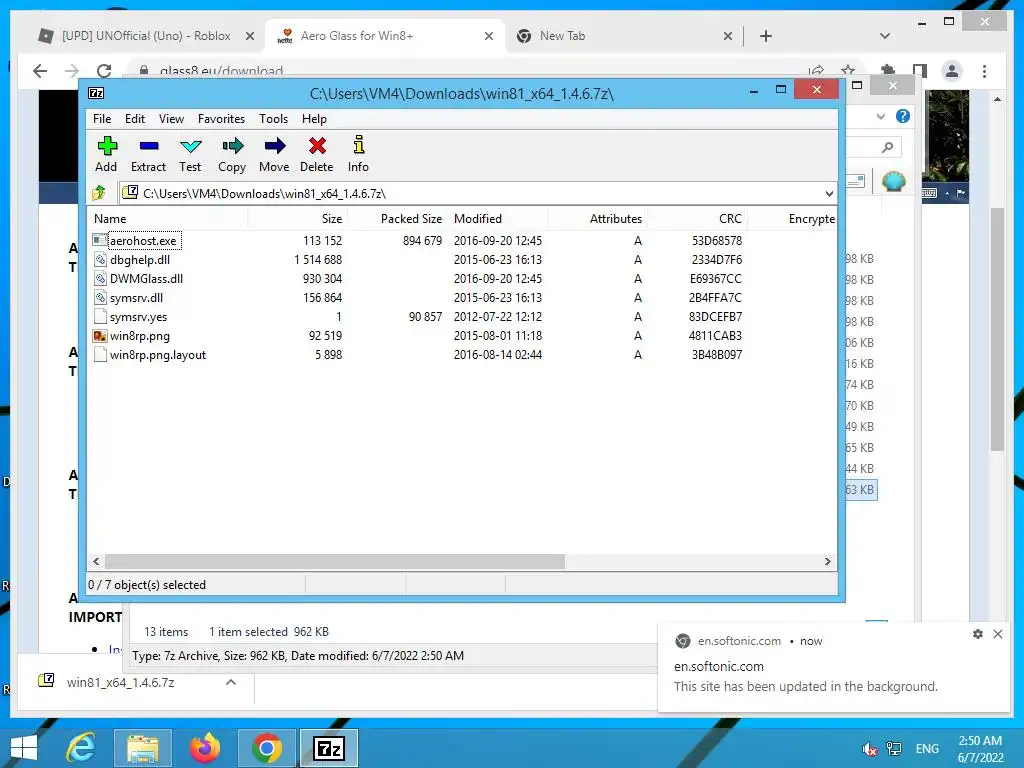The image size is (1024, 768).
Task: Open the View menu
Action: (171, 119)
